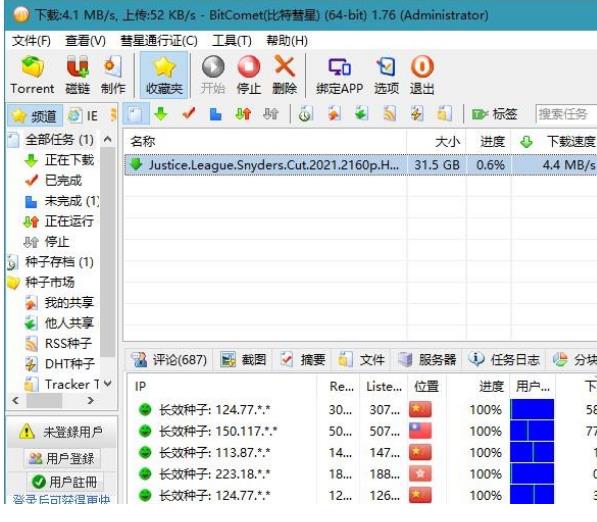Click the 搜索任务 search field
The image size is (597, 522).
566,114
